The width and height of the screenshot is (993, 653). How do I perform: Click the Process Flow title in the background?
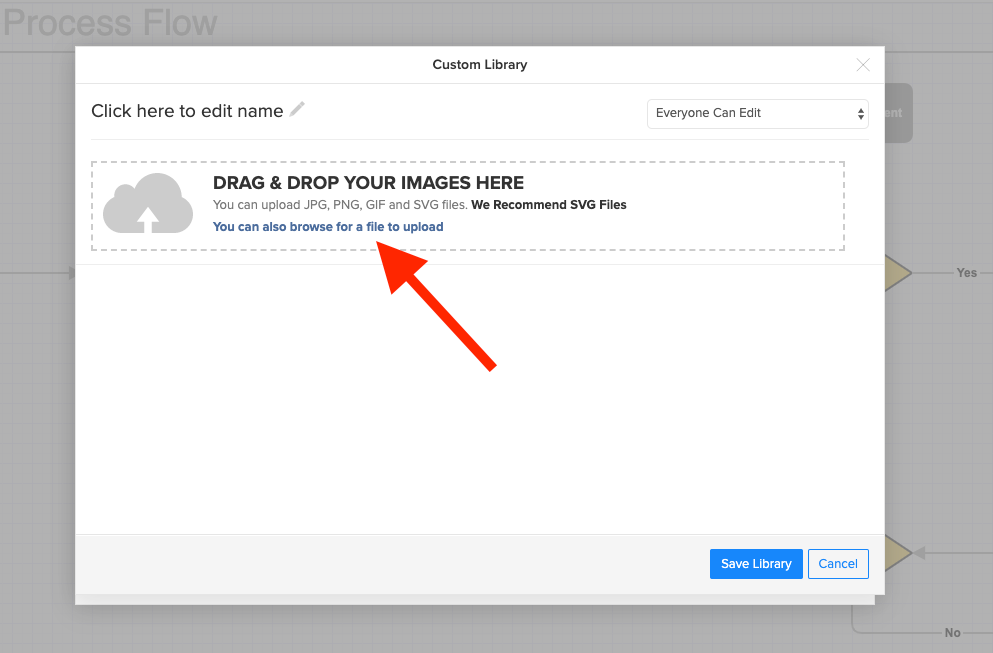110,23
